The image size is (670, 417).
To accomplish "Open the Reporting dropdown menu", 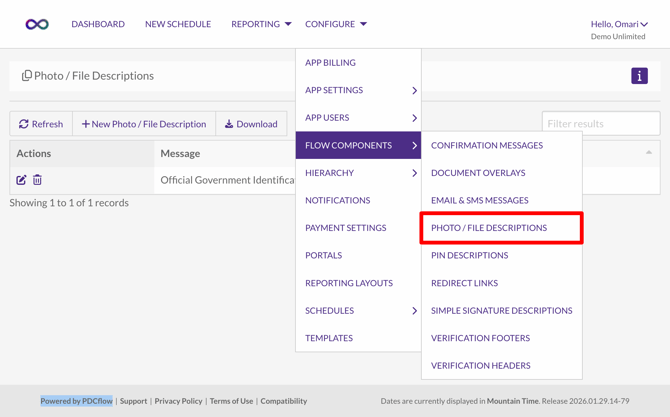I will click(x=261, y=24).
